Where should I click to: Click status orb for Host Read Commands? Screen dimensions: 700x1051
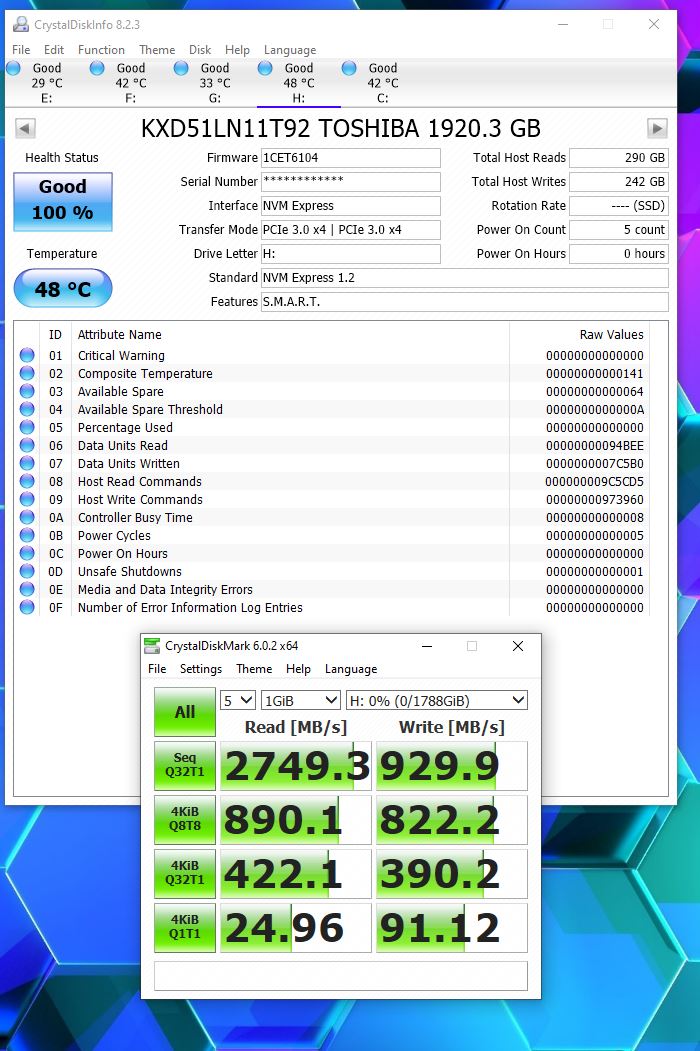27,481
